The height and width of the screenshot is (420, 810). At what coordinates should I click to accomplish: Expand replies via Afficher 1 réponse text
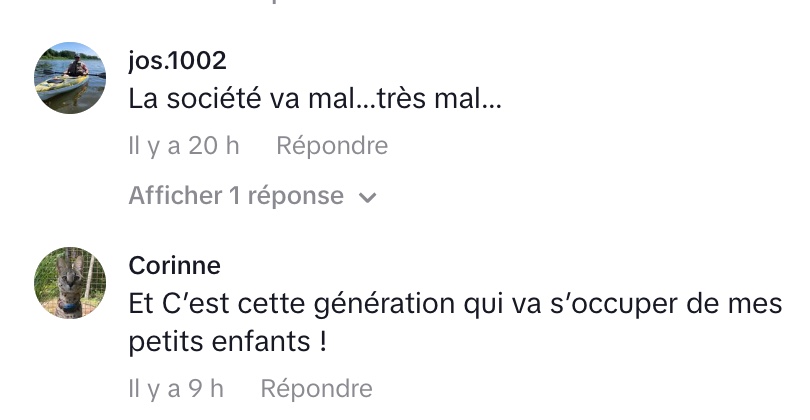pos(236,196)
